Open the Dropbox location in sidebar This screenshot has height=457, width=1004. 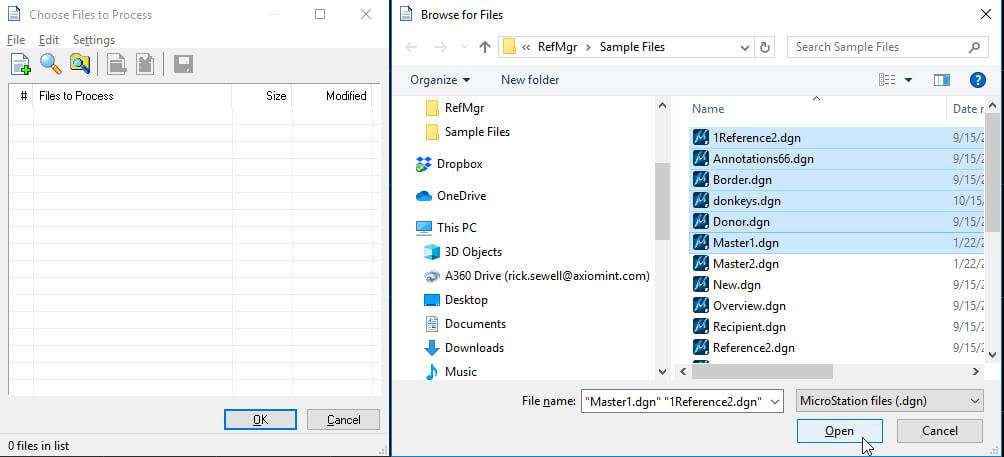[459, 164]
